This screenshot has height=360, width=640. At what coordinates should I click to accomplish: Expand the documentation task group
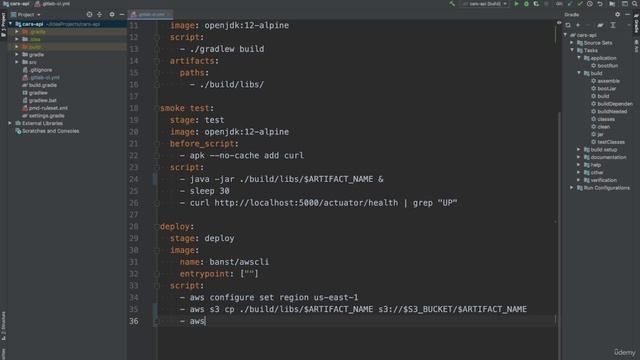click(579, 157)
